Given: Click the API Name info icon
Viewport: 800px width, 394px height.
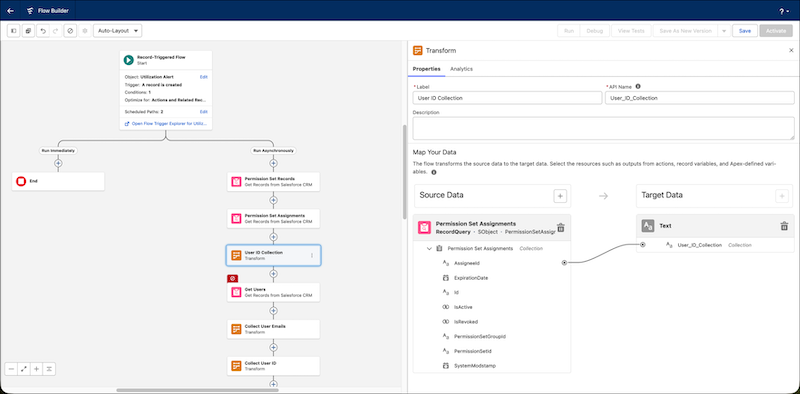Looking at the screenshot, I should [x=638, y=87].
